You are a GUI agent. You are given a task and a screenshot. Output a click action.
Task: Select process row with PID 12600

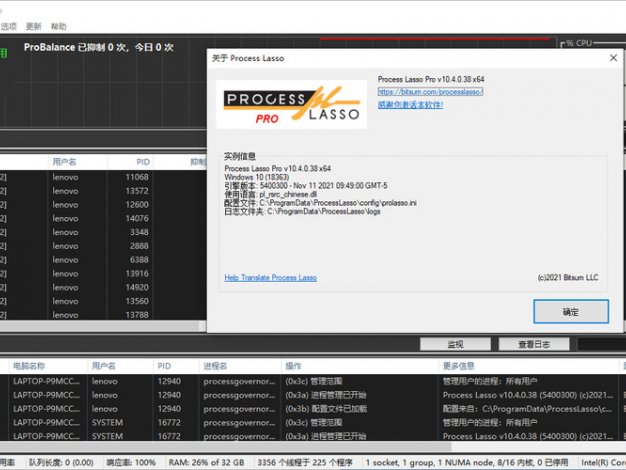103,204
